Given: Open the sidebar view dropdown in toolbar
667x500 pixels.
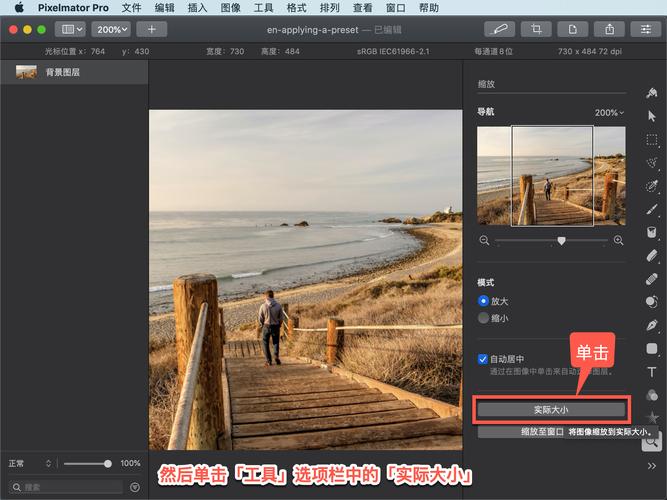Looking at the screenshot, I should [x=70, y=29].
